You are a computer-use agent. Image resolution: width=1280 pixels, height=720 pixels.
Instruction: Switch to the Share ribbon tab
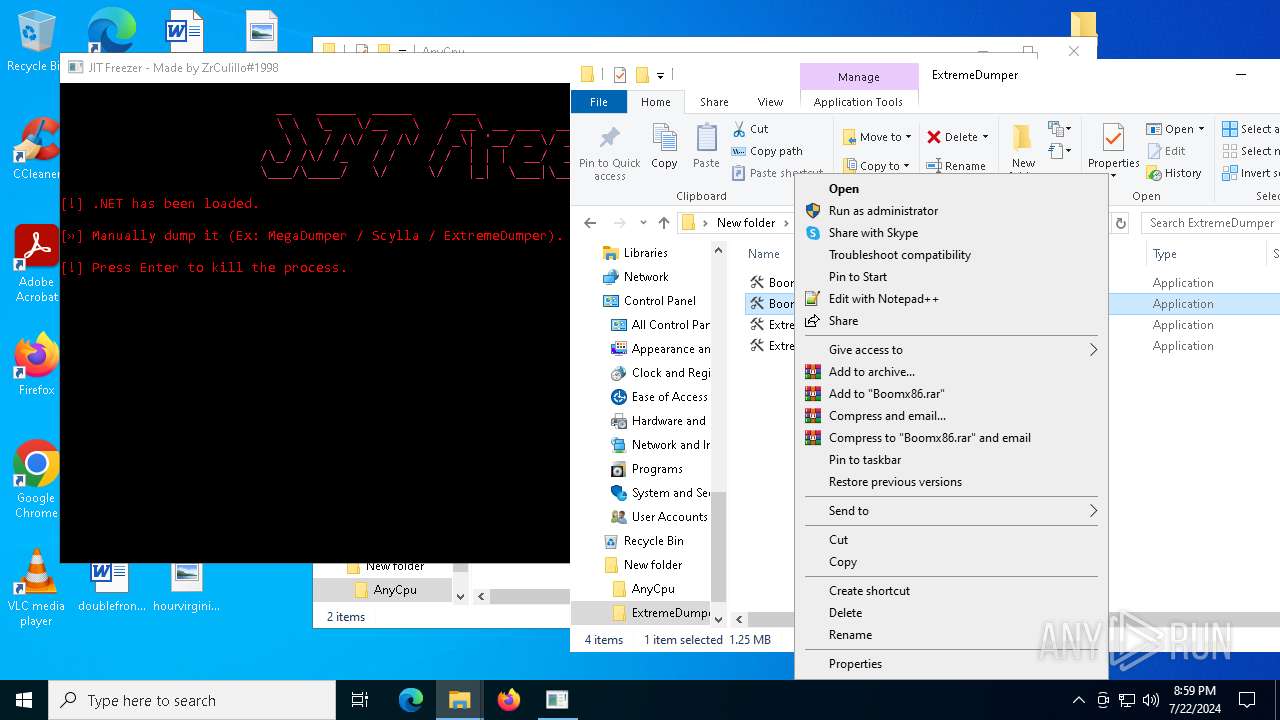pos(714,102)
